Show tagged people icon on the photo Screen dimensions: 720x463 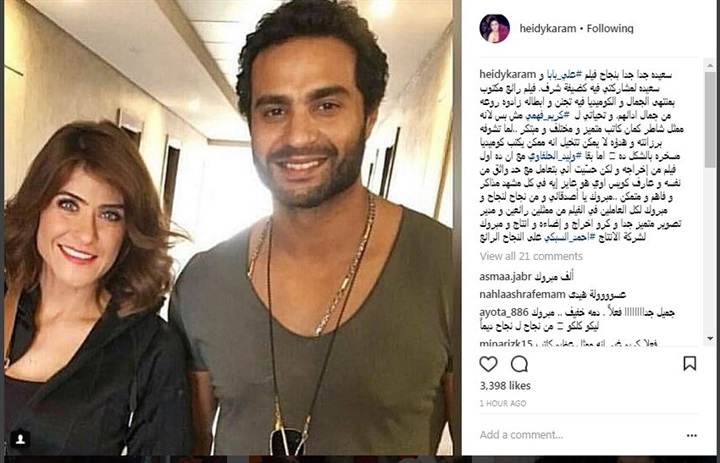pos(20,439)
